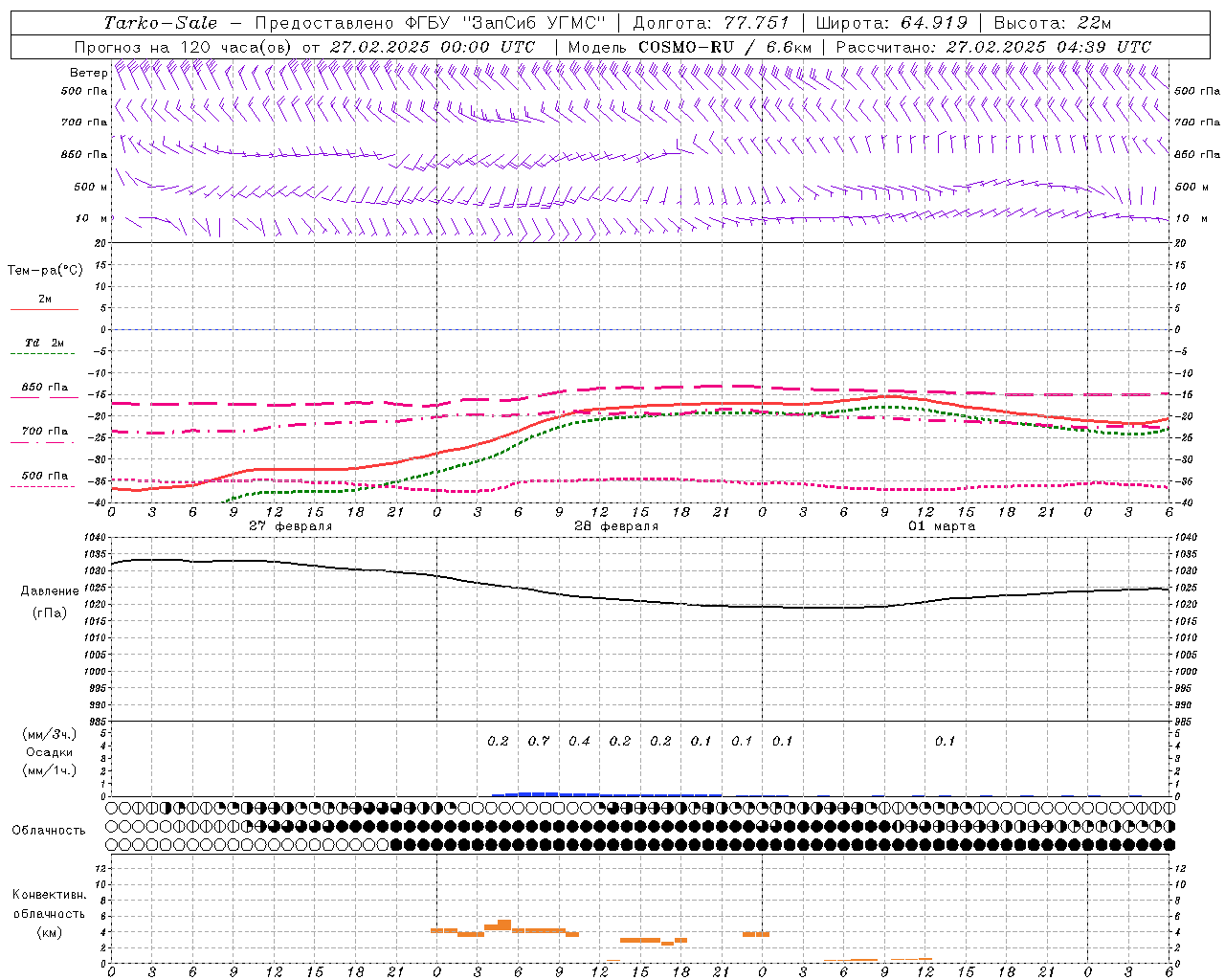Click the 0.4 precipitation value

(579, 741)
